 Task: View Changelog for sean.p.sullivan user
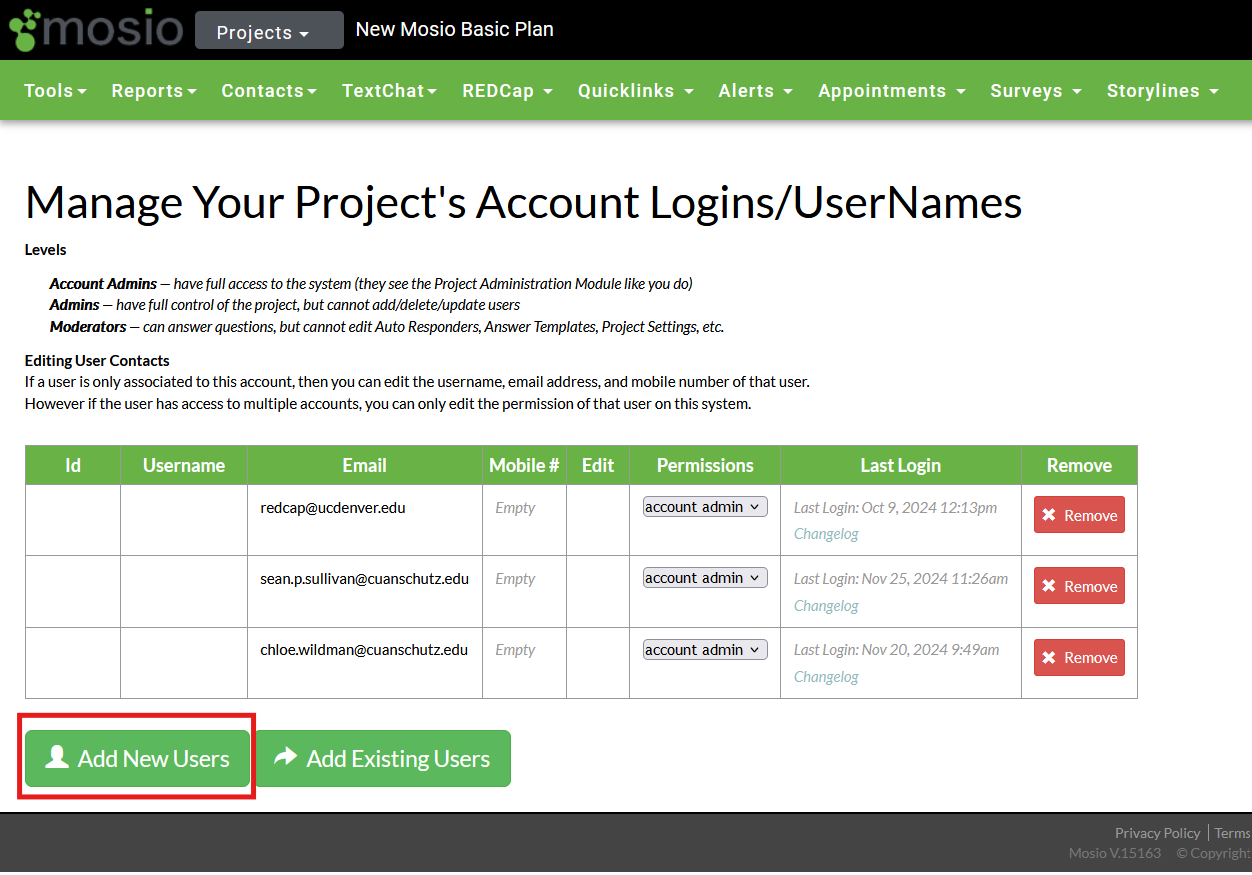tap(826, 606)
